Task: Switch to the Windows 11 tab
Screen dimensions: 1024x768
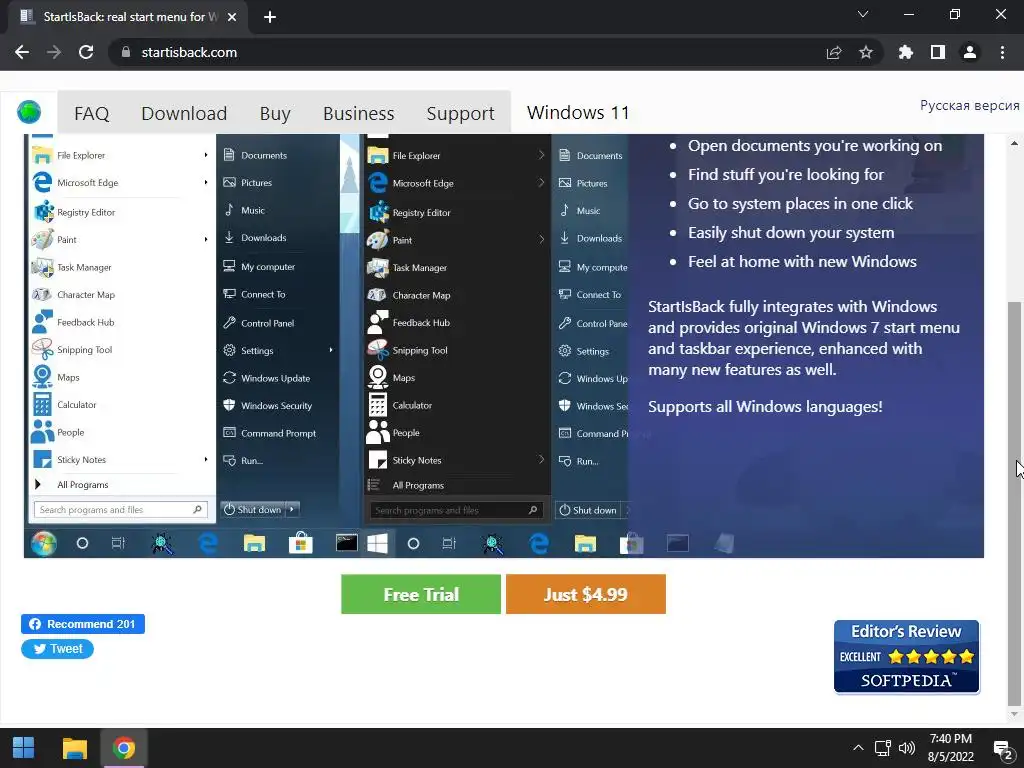Action: pos(578,112)
